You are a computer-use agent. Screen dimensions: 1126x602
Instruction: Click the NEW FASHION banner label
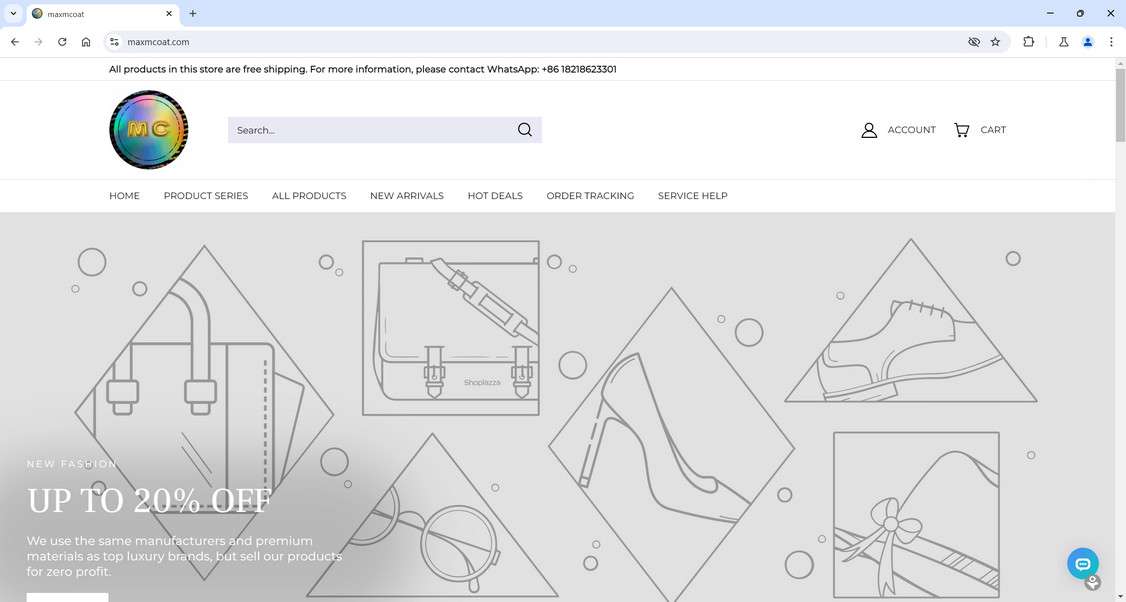point(72,464)
